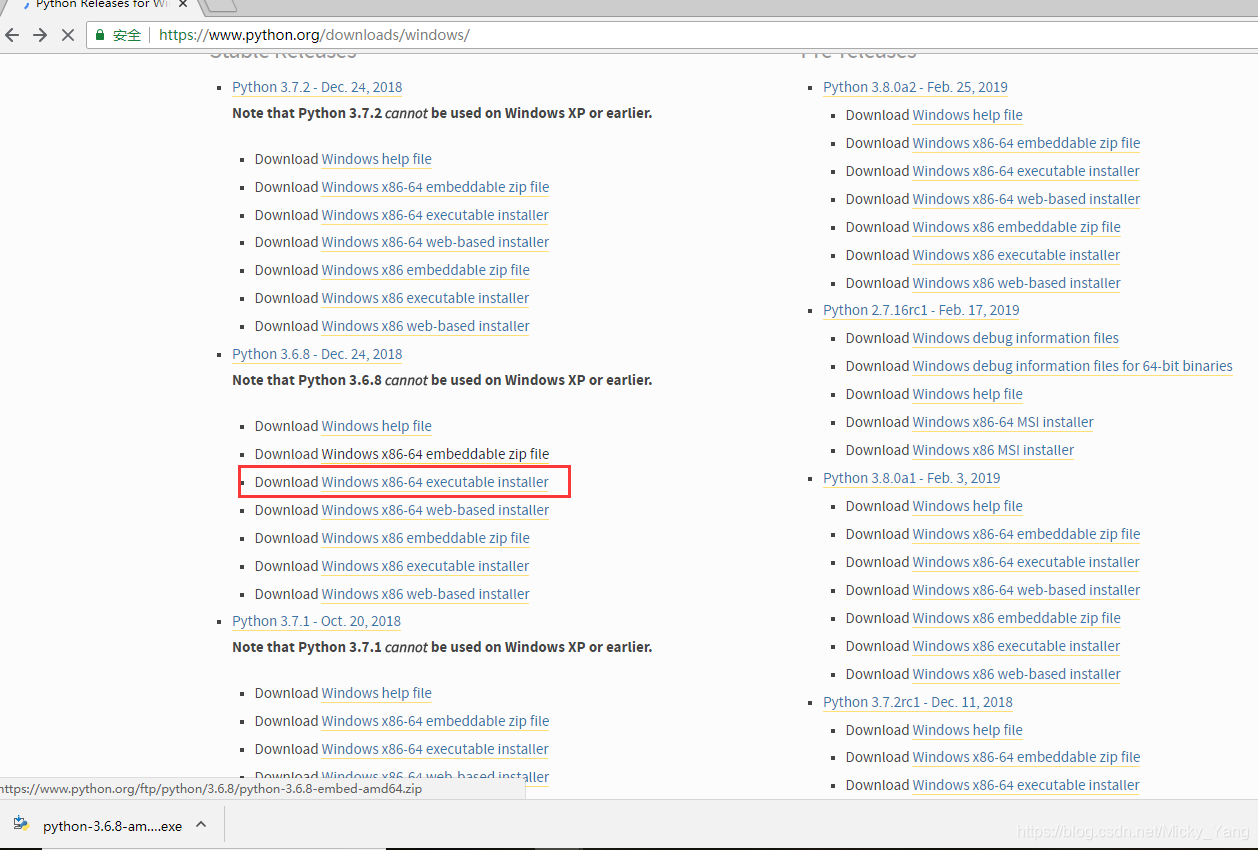Download Python 3.8.0a2 x86-64 web-based installer
The height and width of the screenshot is (850, 1258).
pos(1026,199)
